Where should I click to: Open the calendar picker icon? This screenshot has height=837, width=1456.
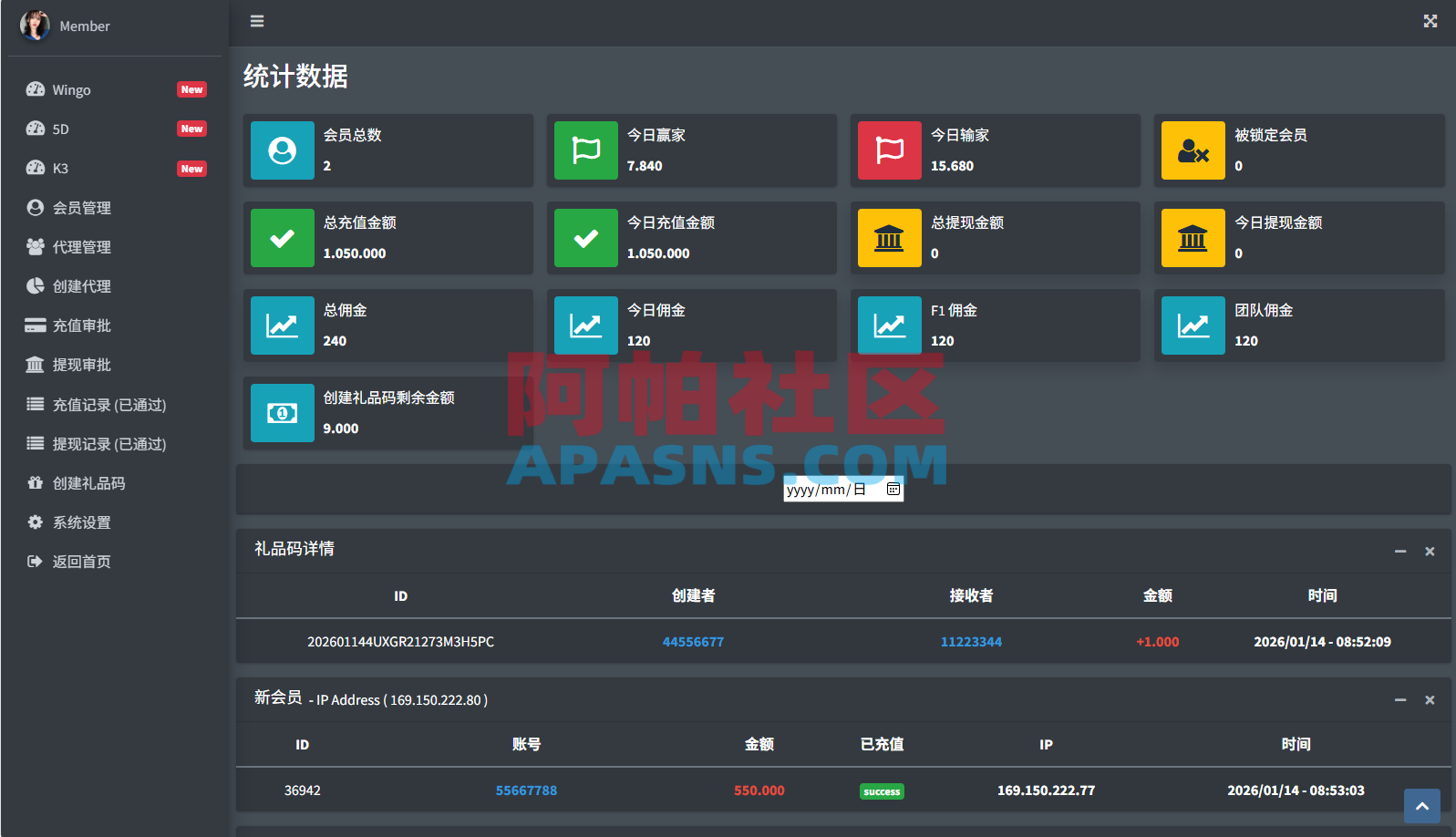click(893, 490)
